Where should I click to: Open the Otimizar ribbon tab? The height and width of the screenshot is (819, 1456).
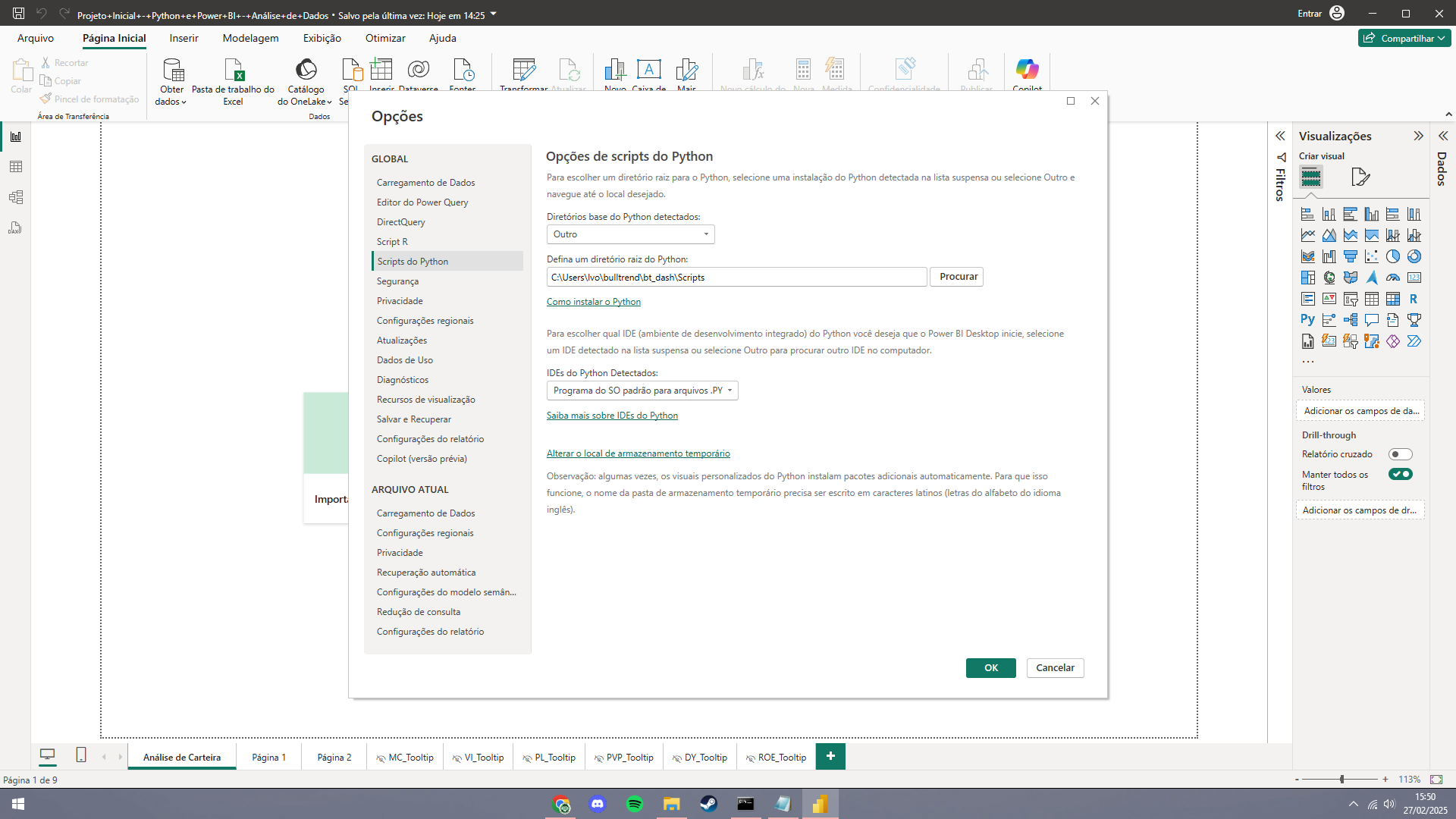tap(385, 38)
